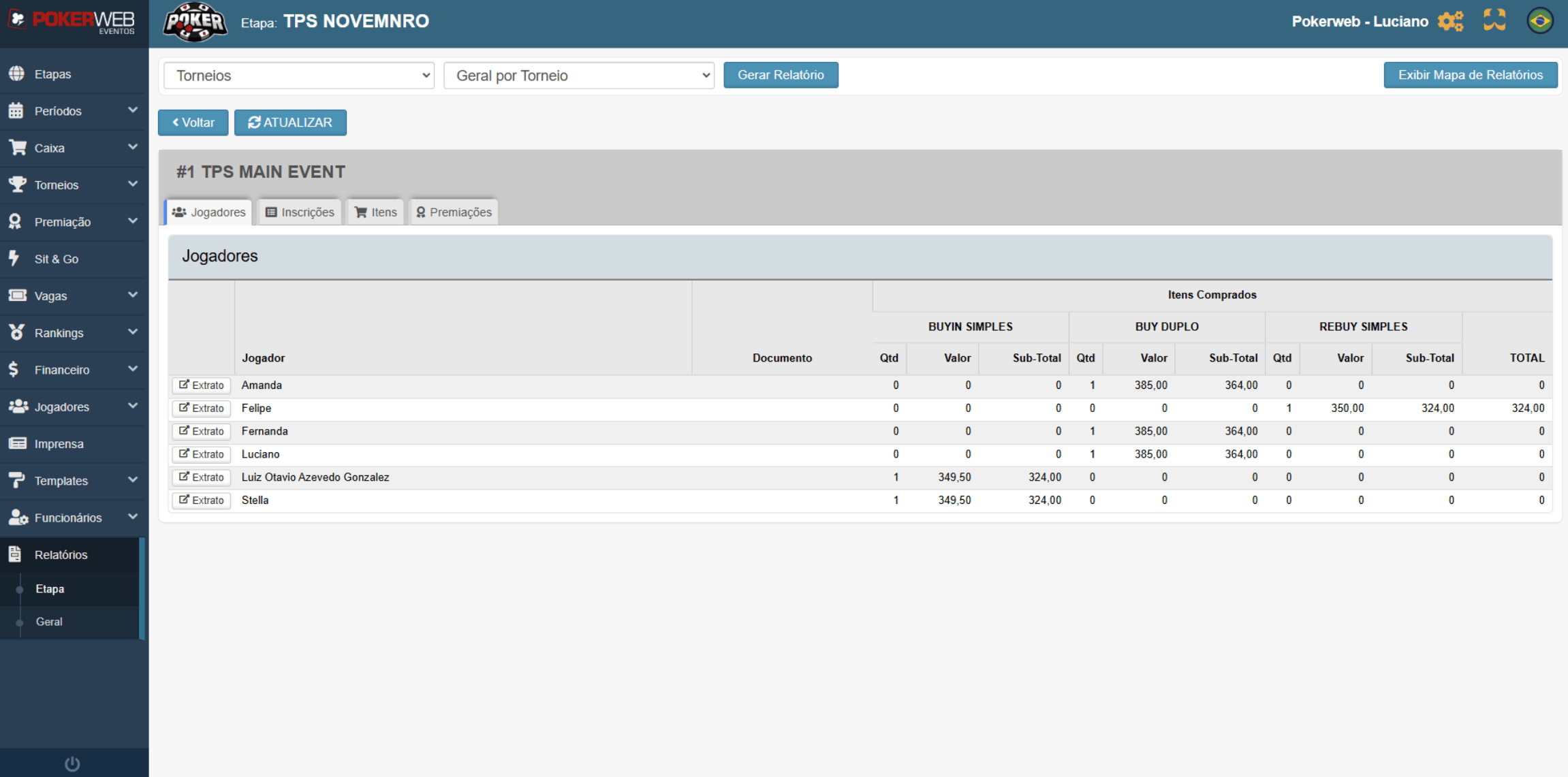Click the ATUALIZAR refresh button
Image resolution: width=1568 pixels, height=777 pixels.
(290, 123)
